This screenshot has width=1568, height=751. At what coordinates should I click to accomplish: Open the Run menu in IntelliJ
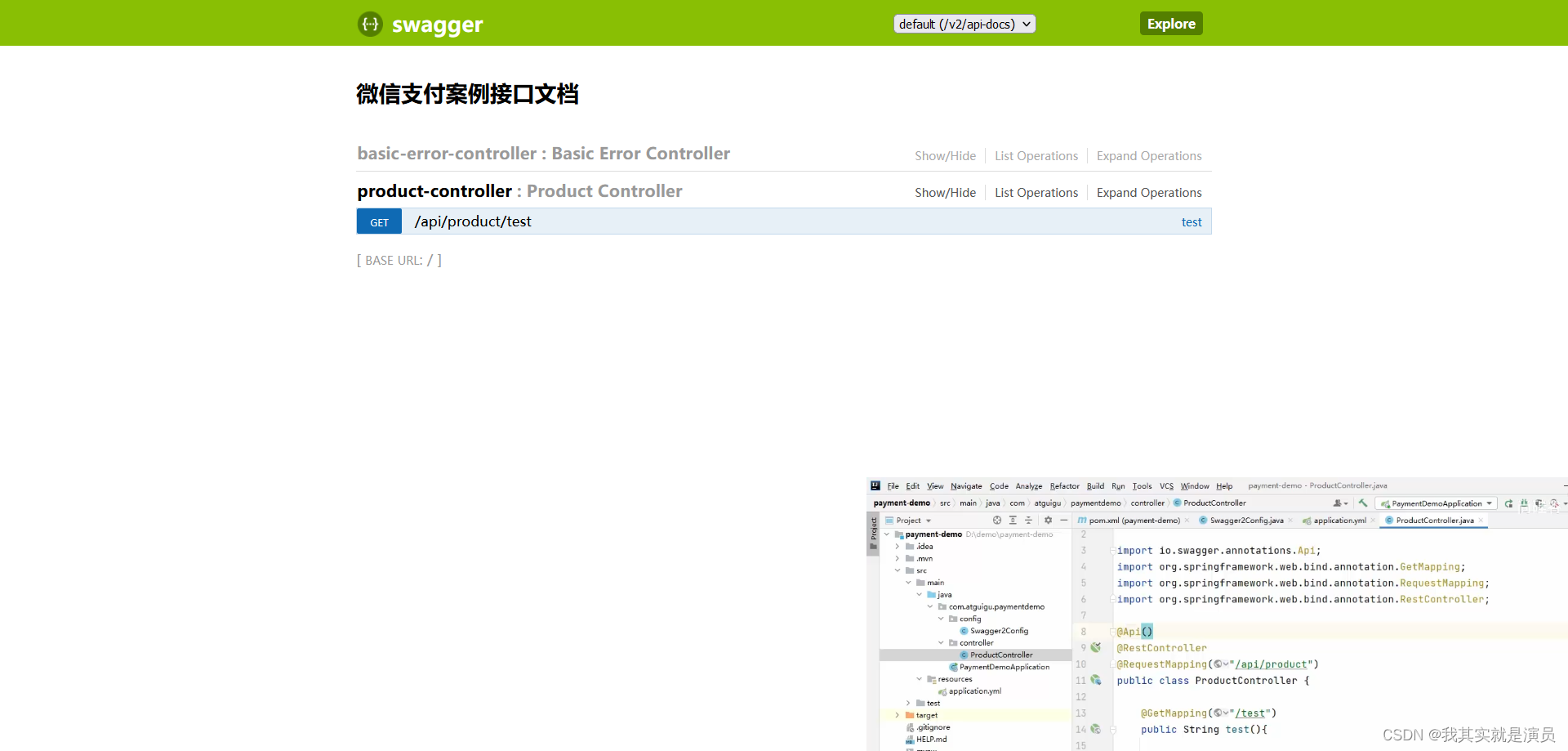pyautogui.click(x=1118, y=486)
